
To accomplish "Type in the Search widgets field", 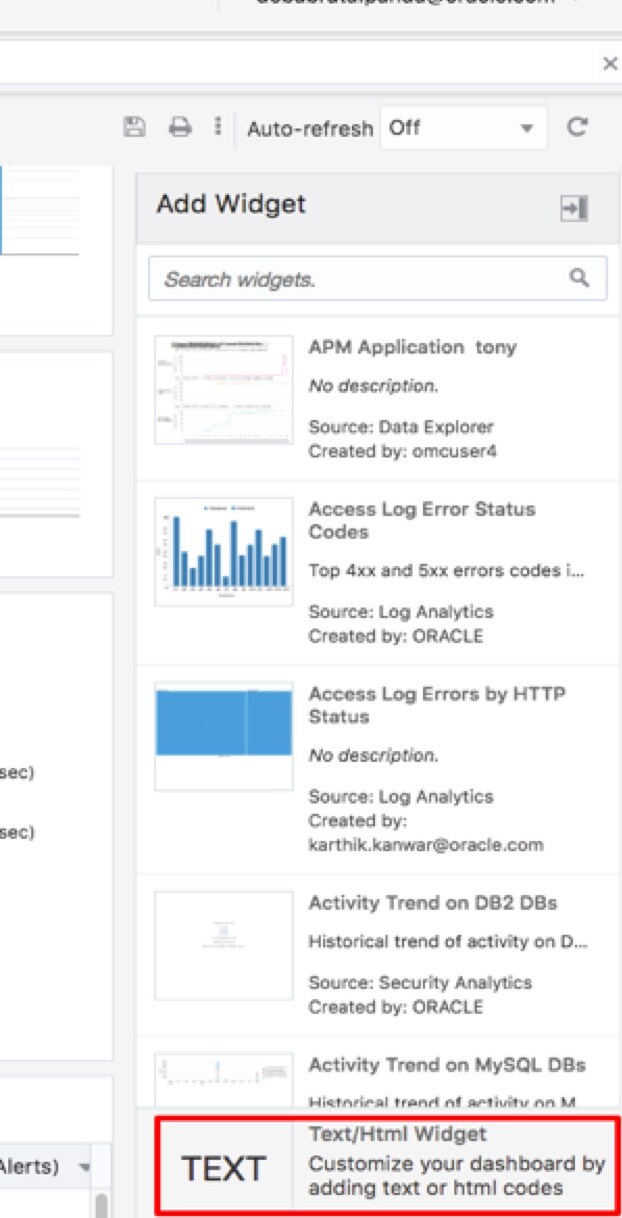I will pos(360,279).
